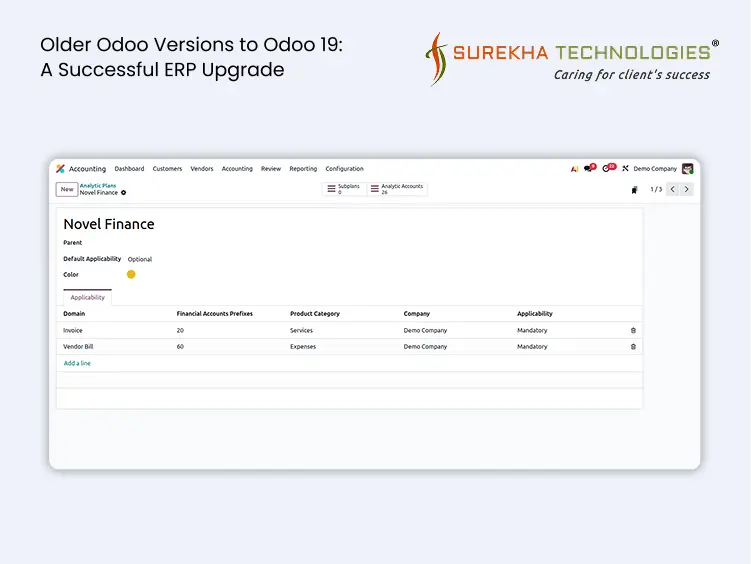Open the Review menu
This screenshot has height=564, width=751.
271,169
